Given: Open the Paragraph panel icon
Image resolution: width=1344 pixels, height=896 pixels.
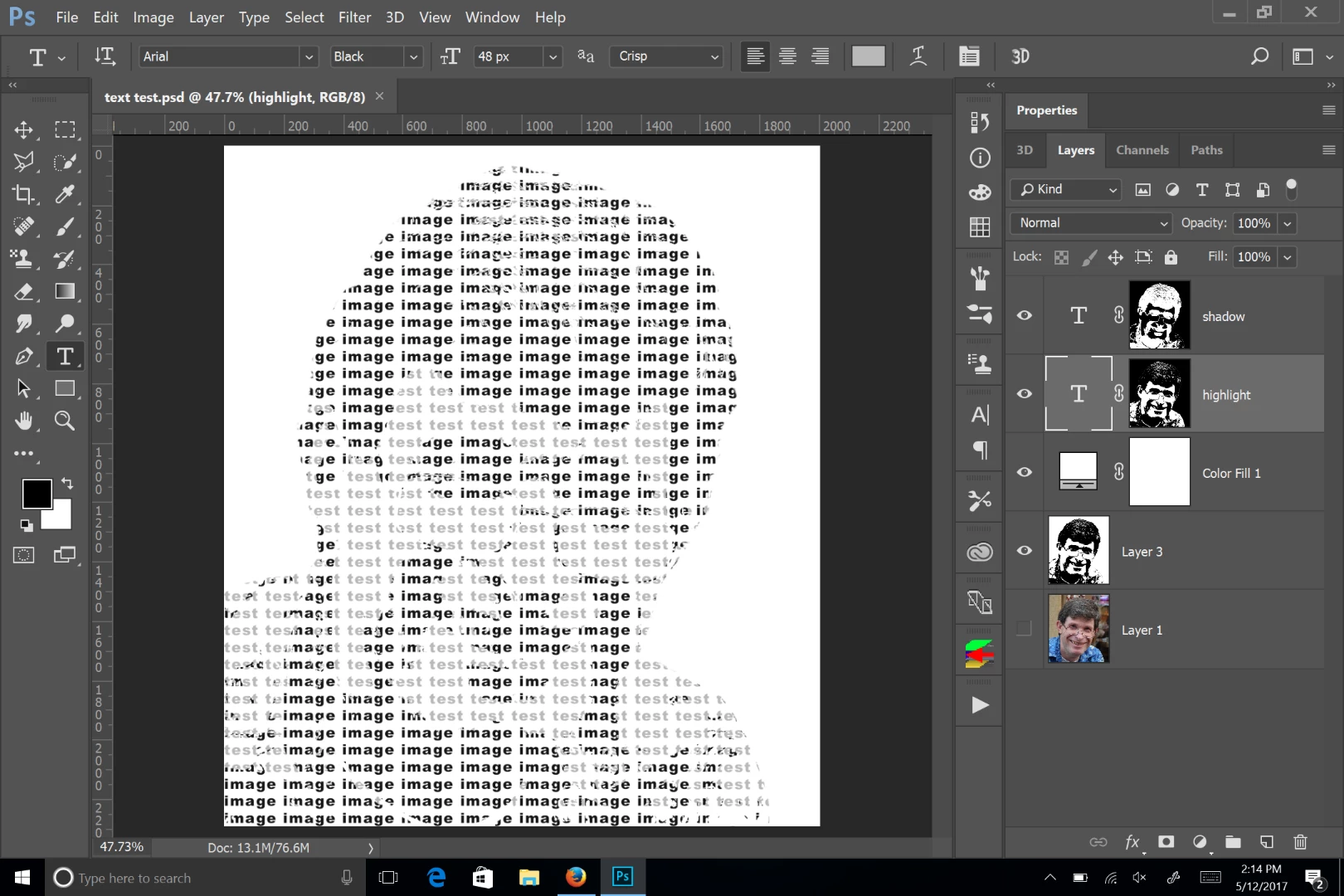Looking at the screenshot, I should click(980, 450).
